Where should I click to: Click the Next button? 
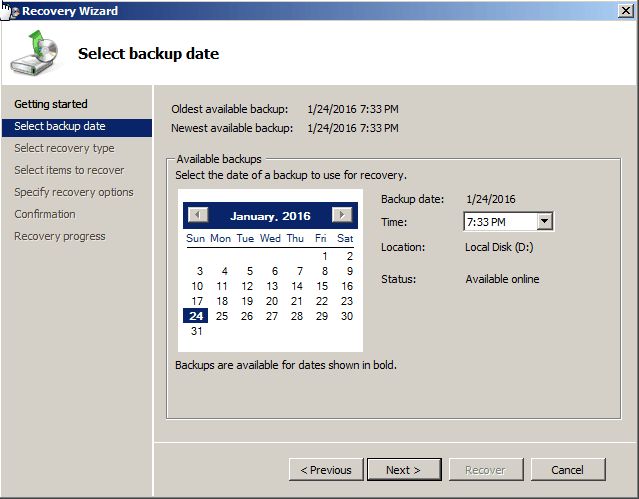coord(403,469)
